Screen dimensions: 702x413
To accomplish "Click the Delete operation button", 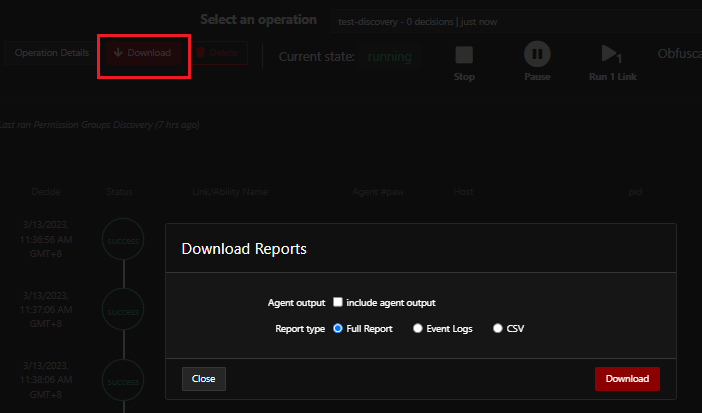I will pyautogui.click(x=219, y=53).
